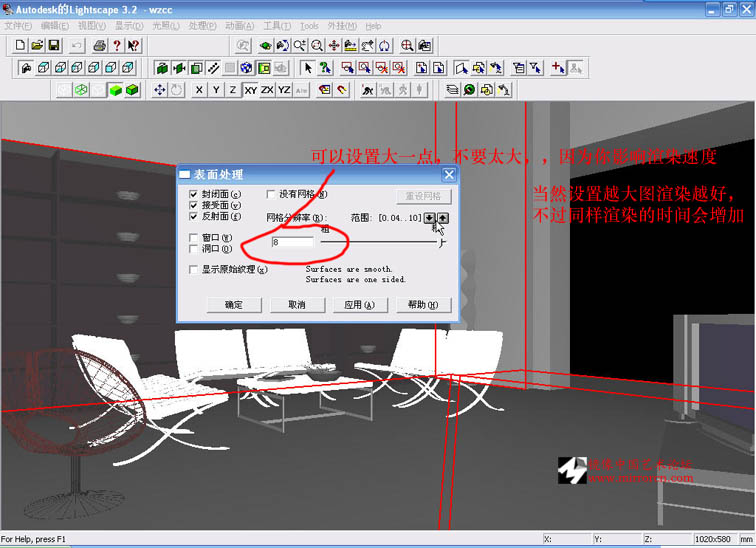Click the Open folder icon
The image size is (756, 548).
(x=37, y=45)
